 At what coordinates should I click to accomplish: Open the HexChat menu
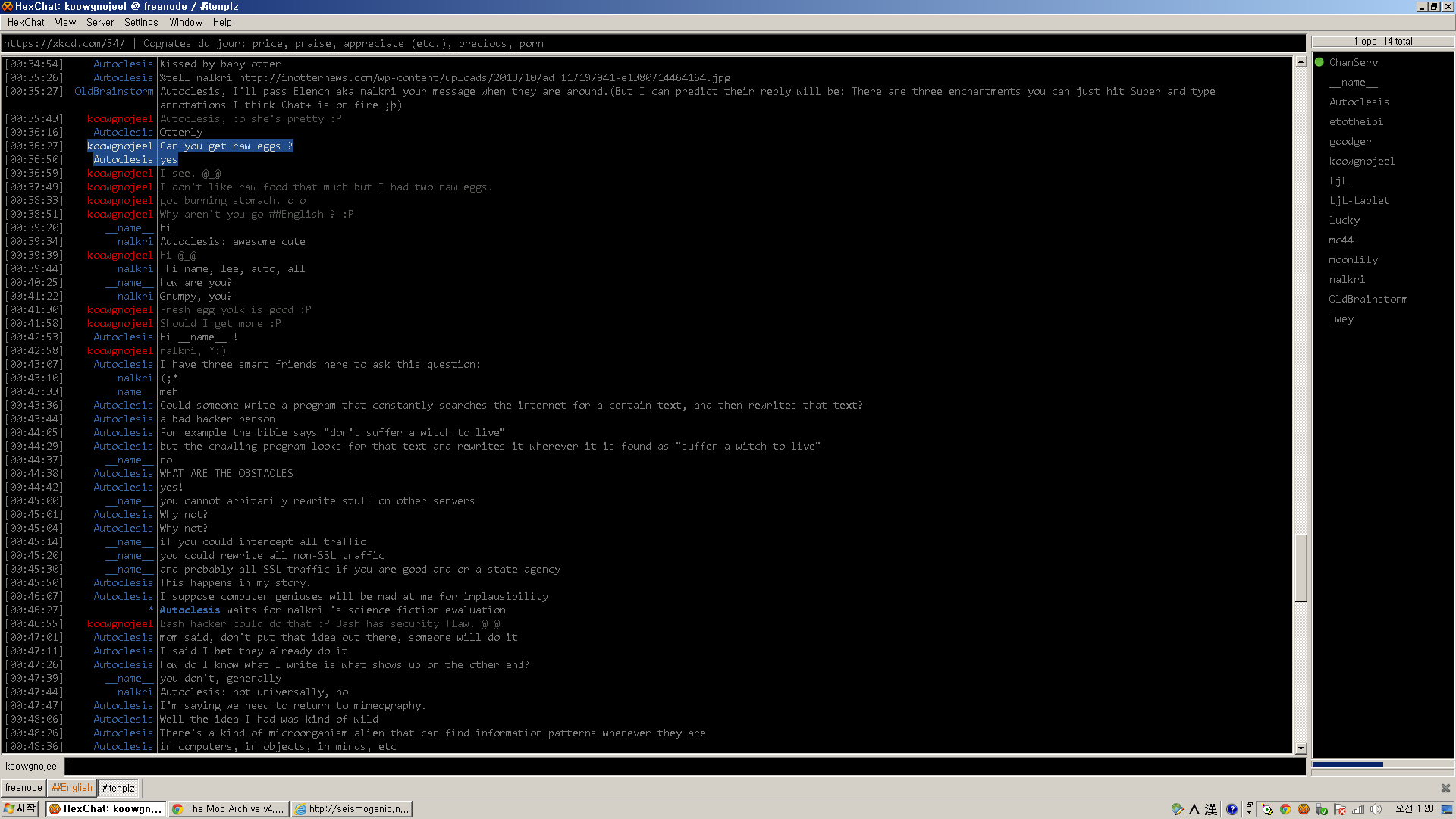26,22
